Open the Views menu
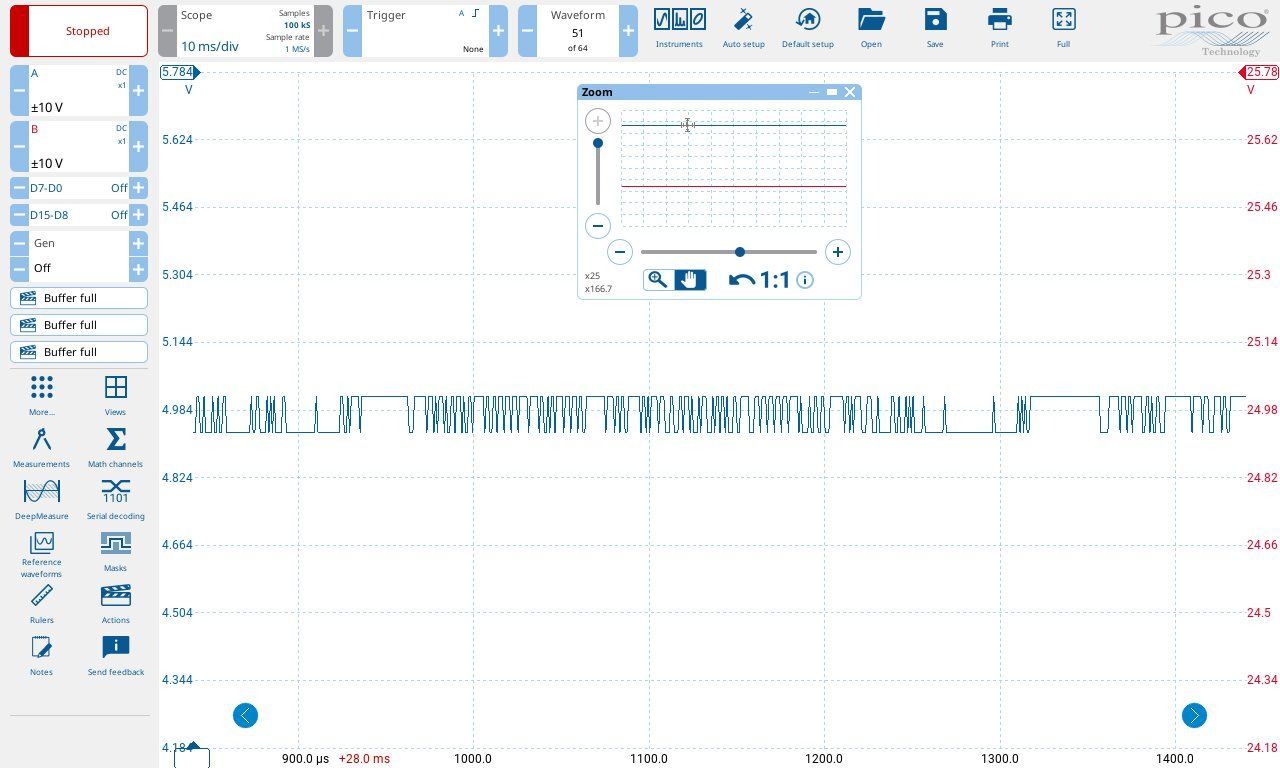1280x768 pixels. coord(115,394)
